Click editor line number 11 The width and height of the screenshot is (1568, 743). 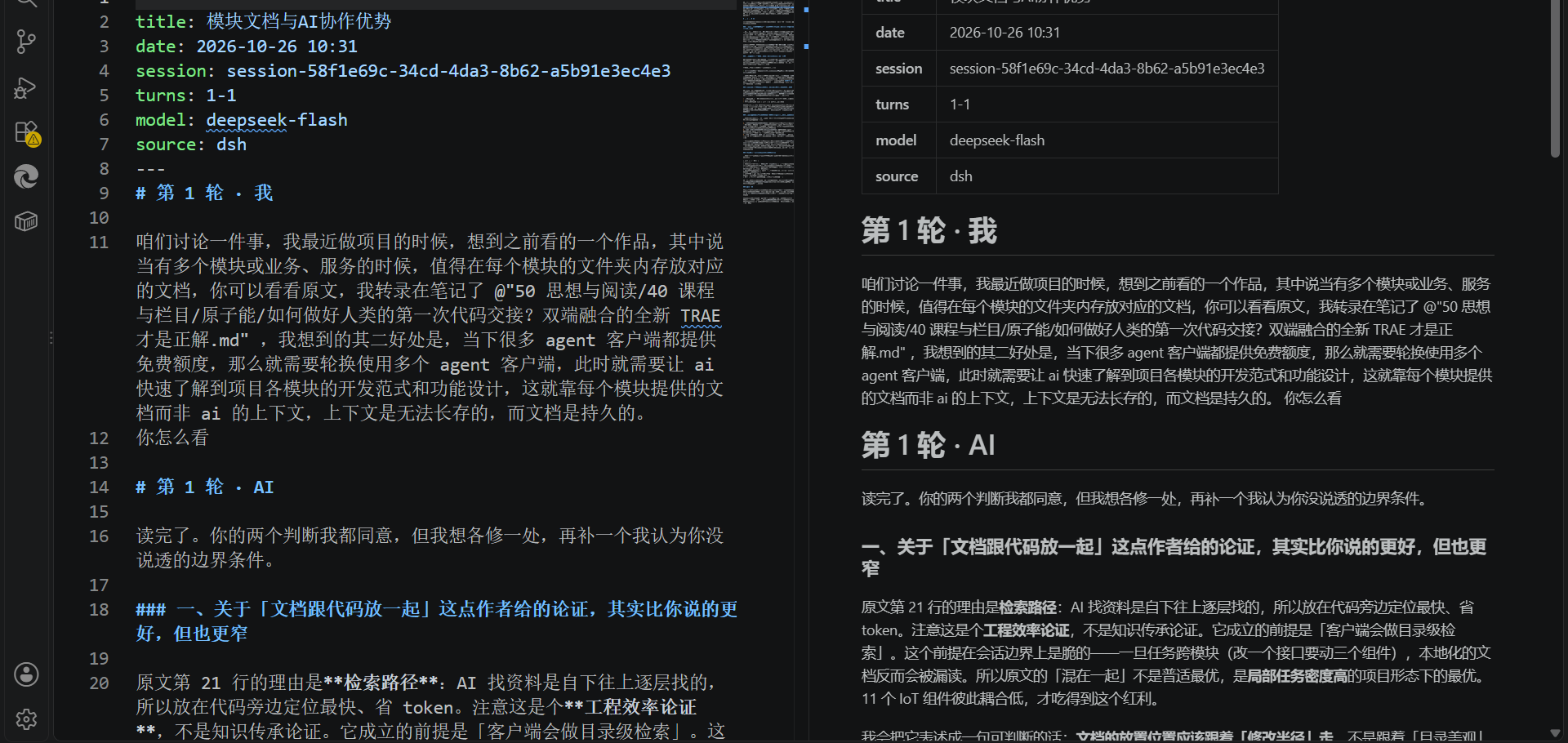99,242
